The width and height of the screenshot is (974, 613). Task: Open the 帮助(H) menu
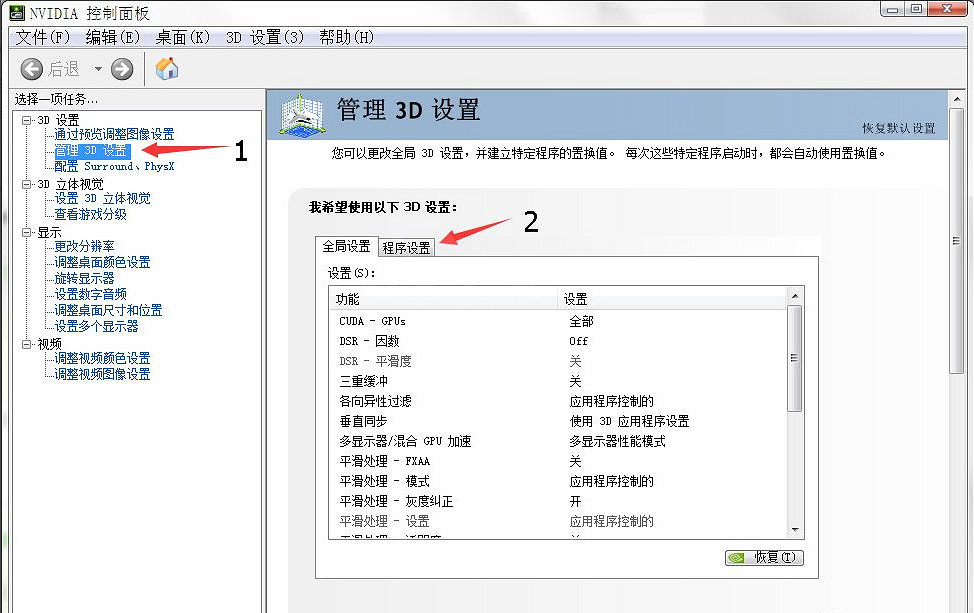pyautogui.click(x=346, y=37)
